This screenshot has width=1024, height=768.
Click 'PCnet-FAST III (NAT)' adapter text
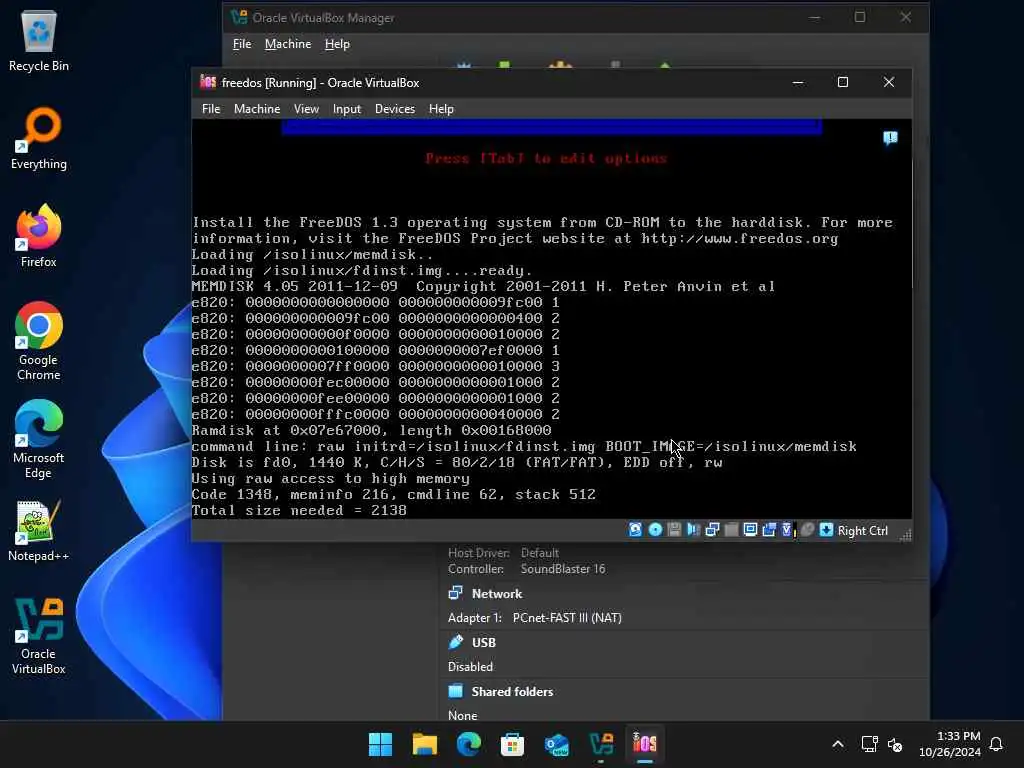pos(567,618)
